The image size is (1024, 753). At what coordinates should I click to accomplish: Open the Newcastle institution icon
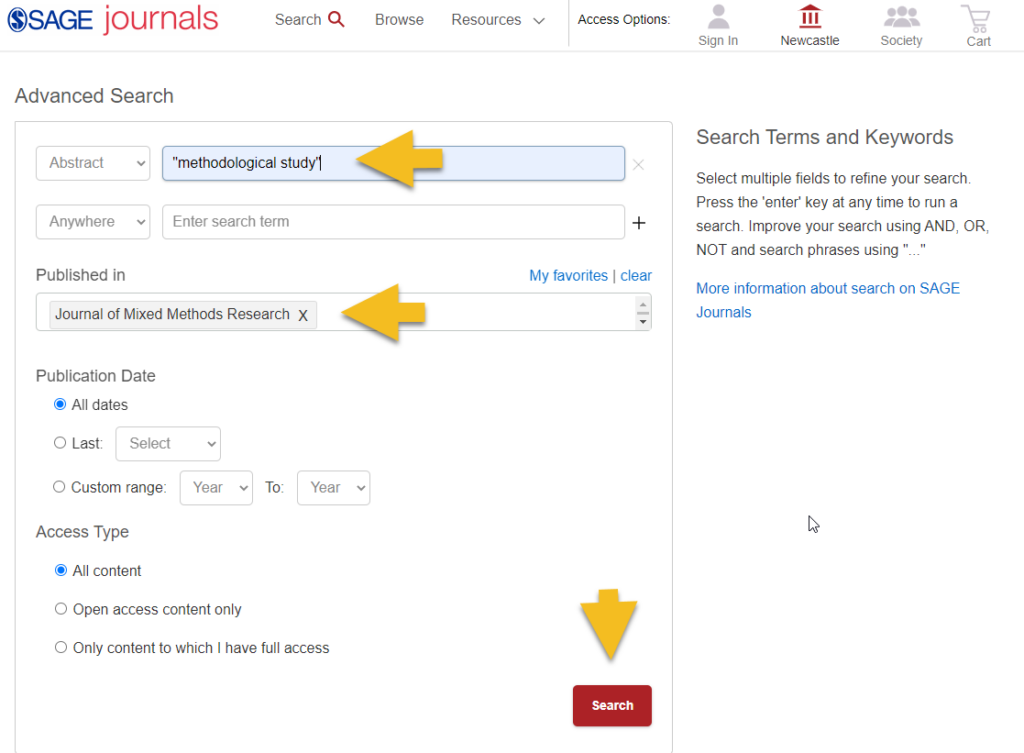(x=810, y=18)
